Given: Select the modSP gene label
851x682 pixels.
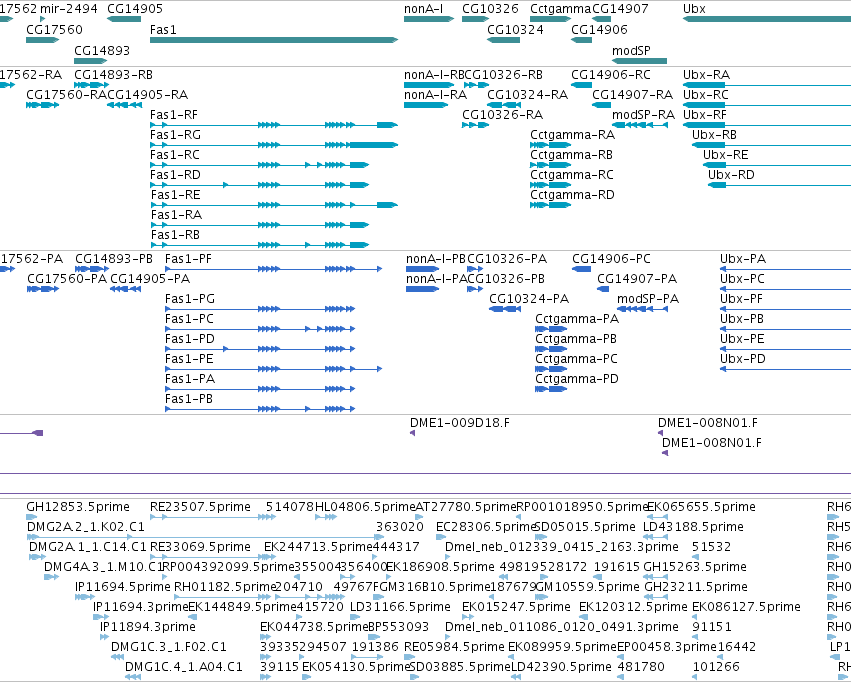Looking at the screenshot, I should point(631,50).
